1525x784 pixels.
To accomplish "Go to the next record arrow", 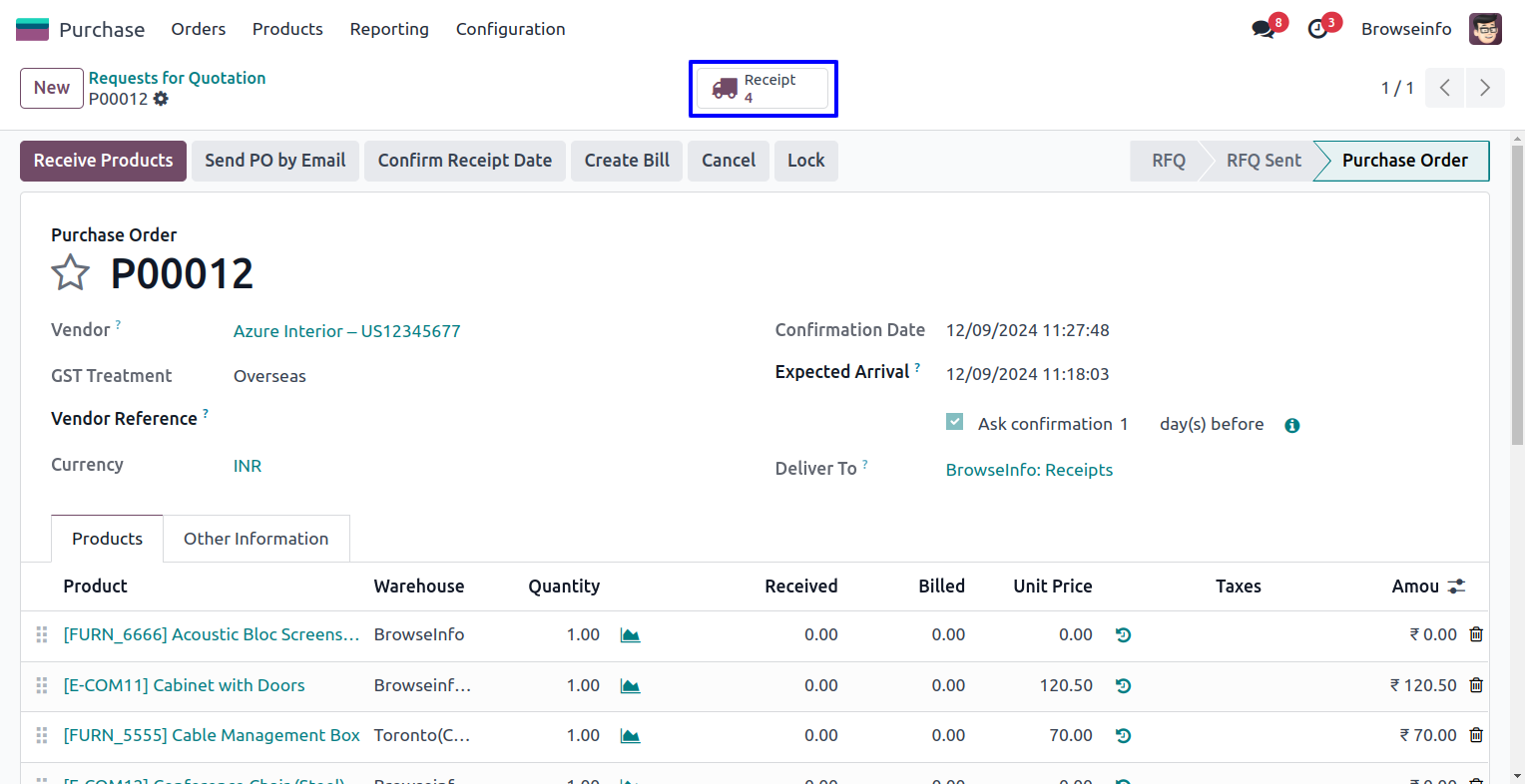I will coord(1484,88).
